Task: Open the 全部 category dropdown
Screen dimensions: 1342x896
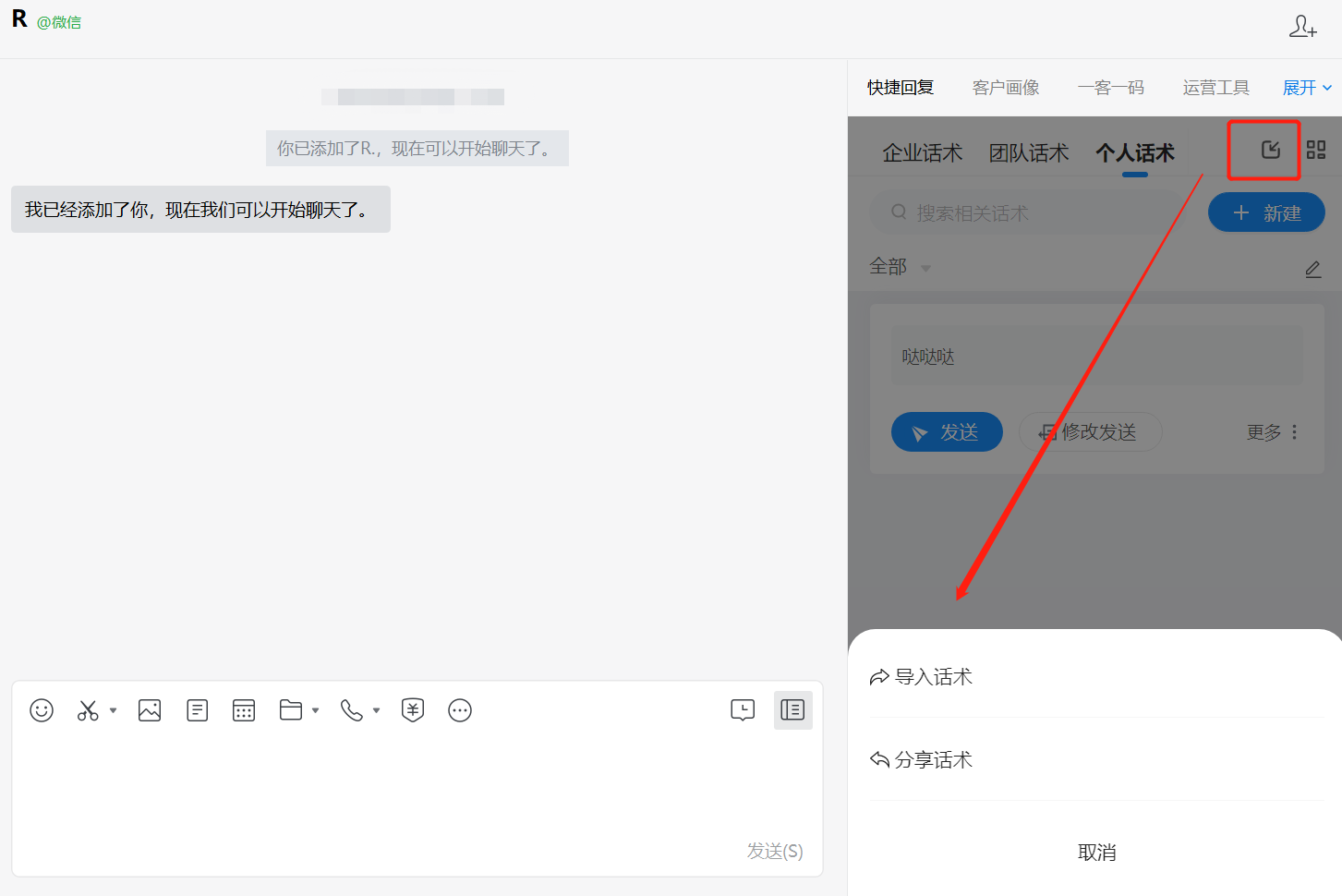Action: (x=901, y=267)
